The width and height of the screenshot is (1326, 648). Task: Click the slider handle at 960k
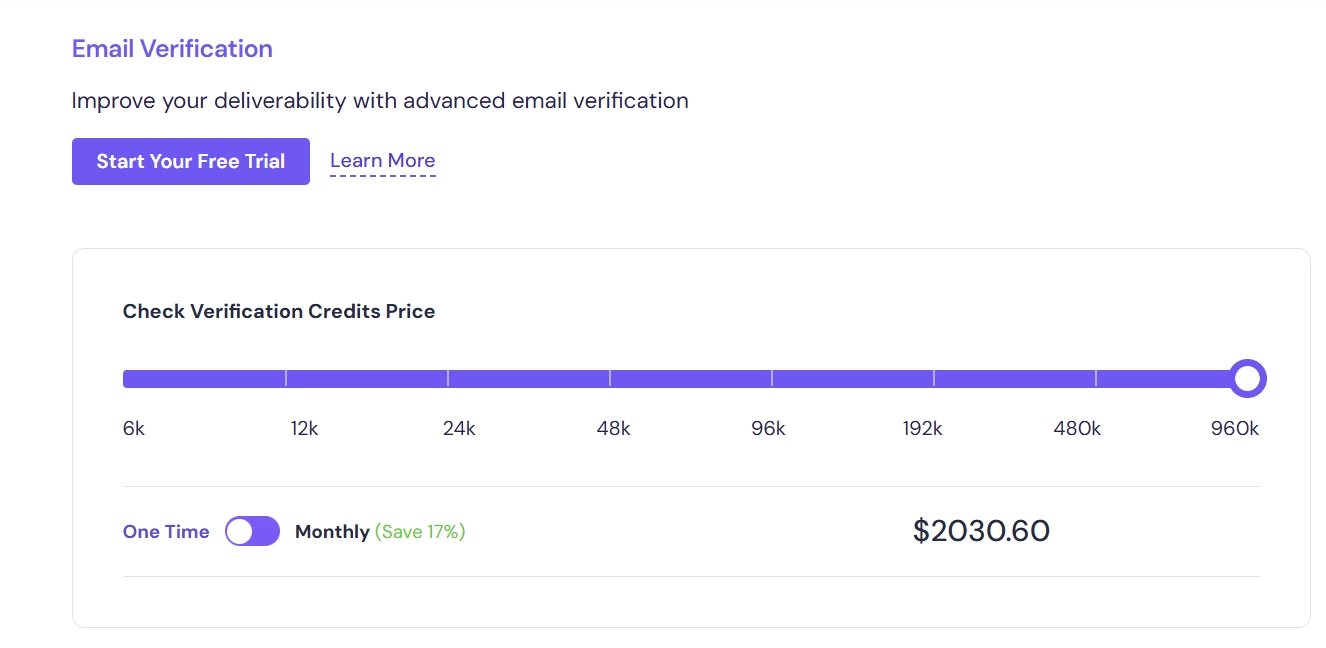[1246, 379]
